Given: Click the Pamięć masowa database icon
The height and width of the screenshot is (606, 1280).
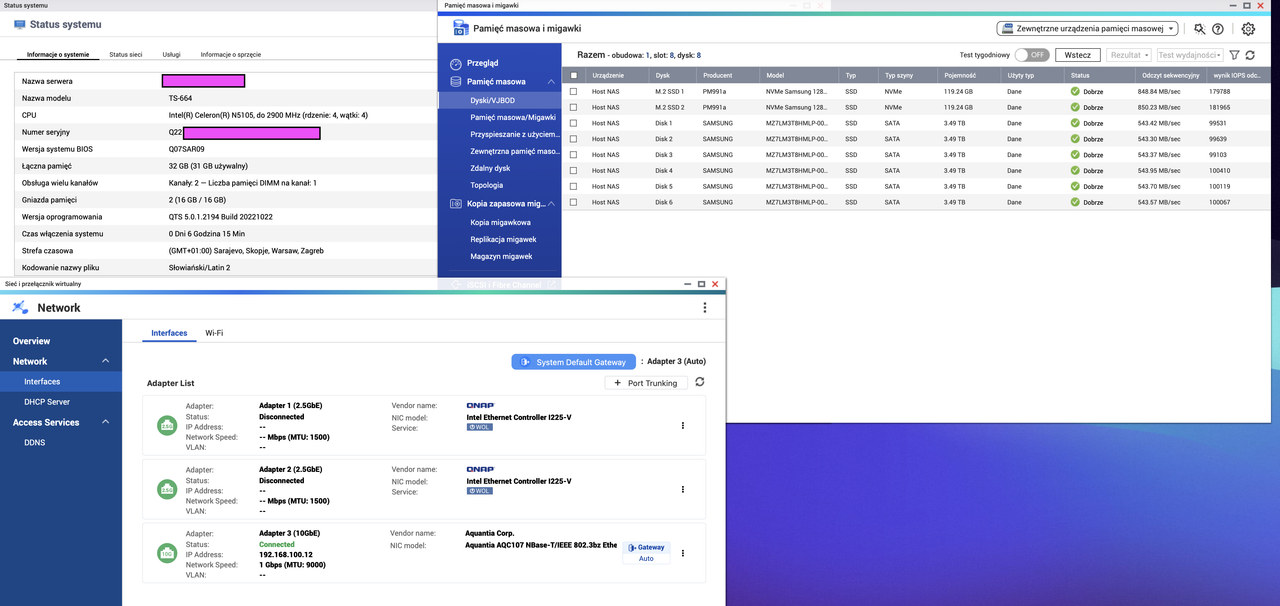Looking at the screenshot, I should coord(456,82).
